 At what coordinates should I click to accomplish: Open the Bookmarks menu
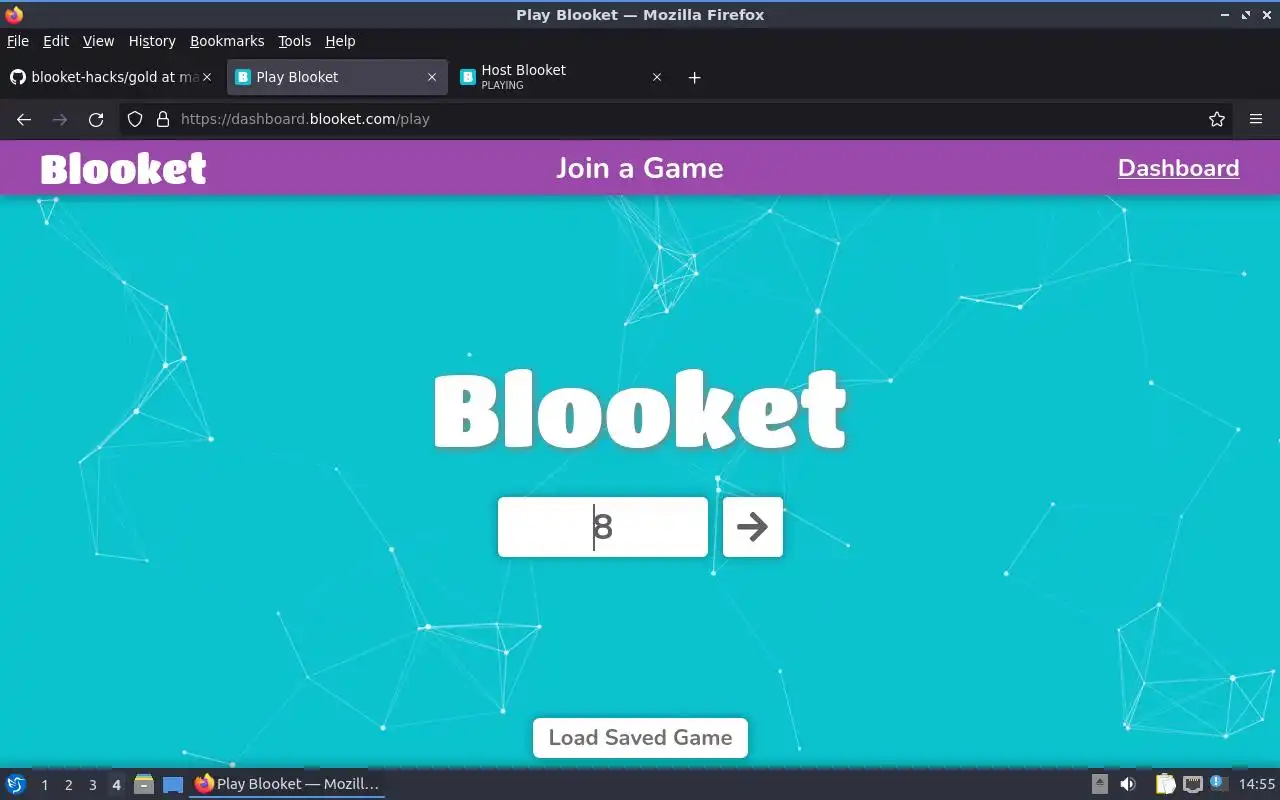pyautogui.click(x=227, y=41)
